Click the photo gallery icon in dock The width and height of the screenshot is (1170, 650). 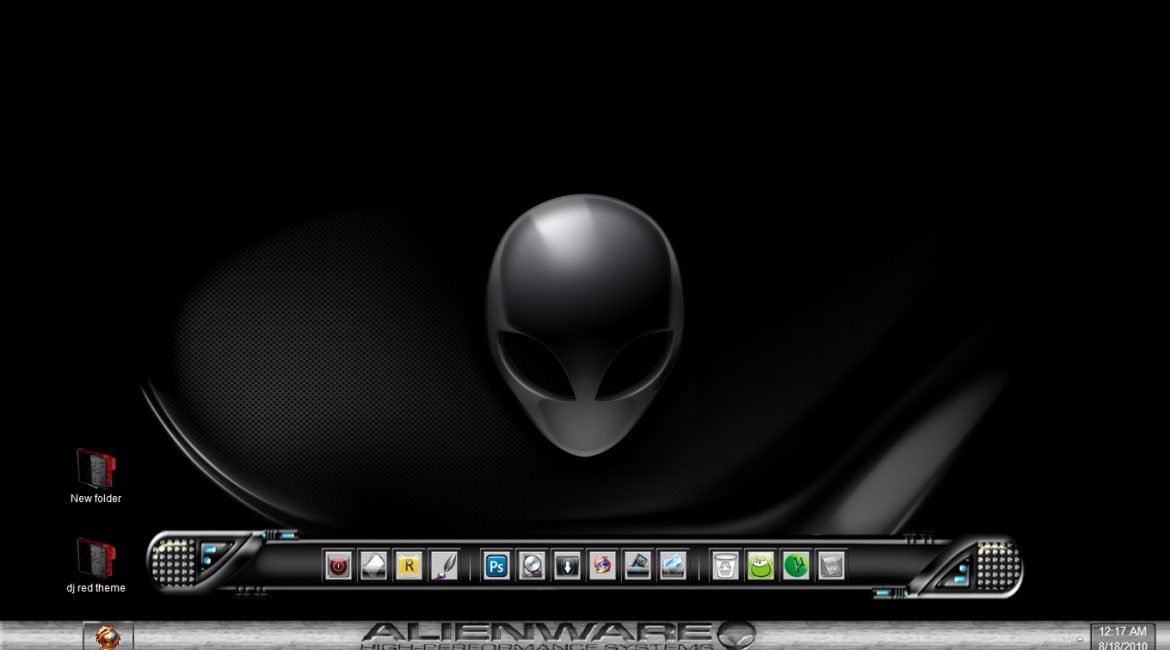672,566
